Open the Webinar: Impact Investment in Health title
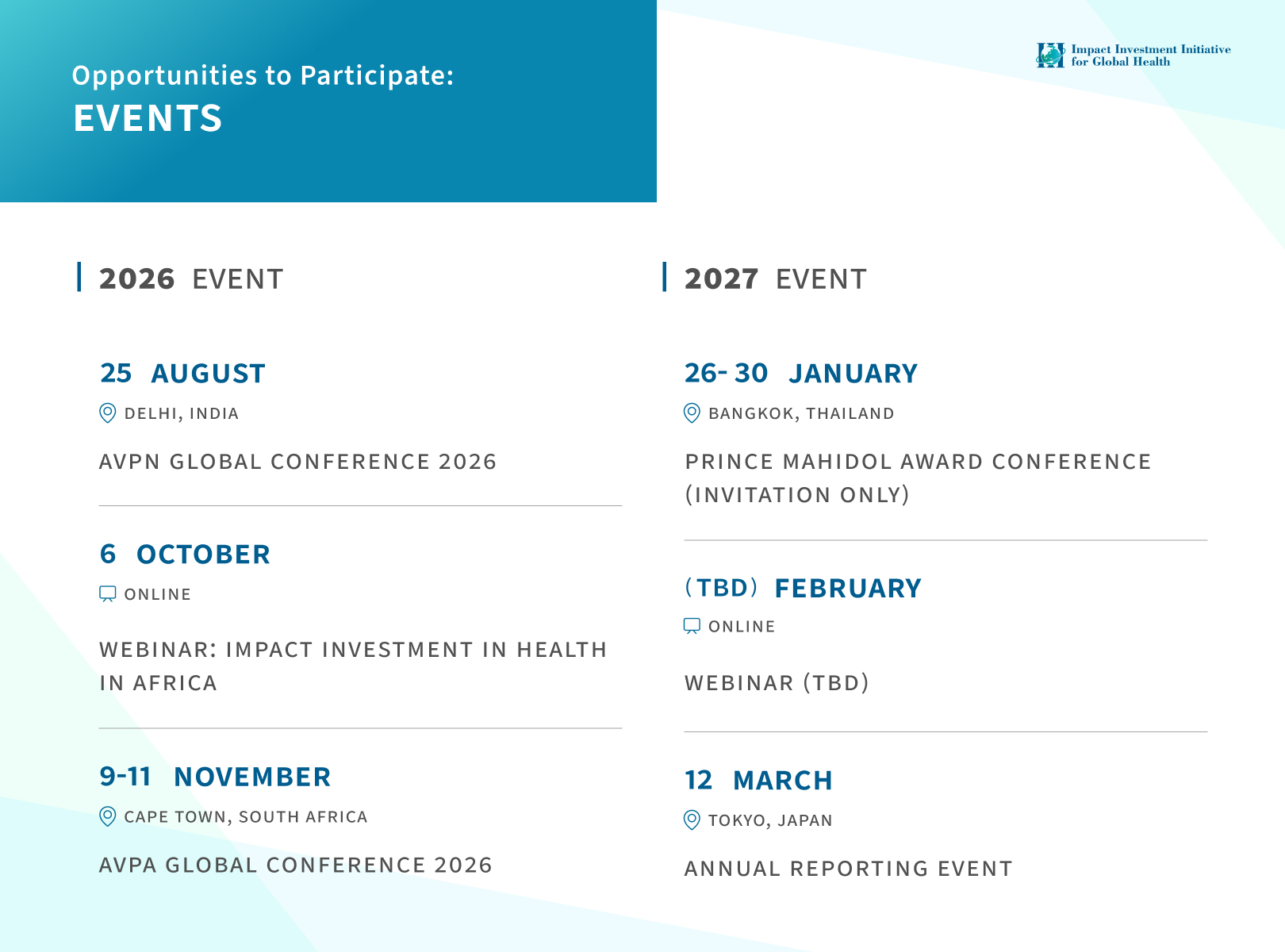 point(353,666)
